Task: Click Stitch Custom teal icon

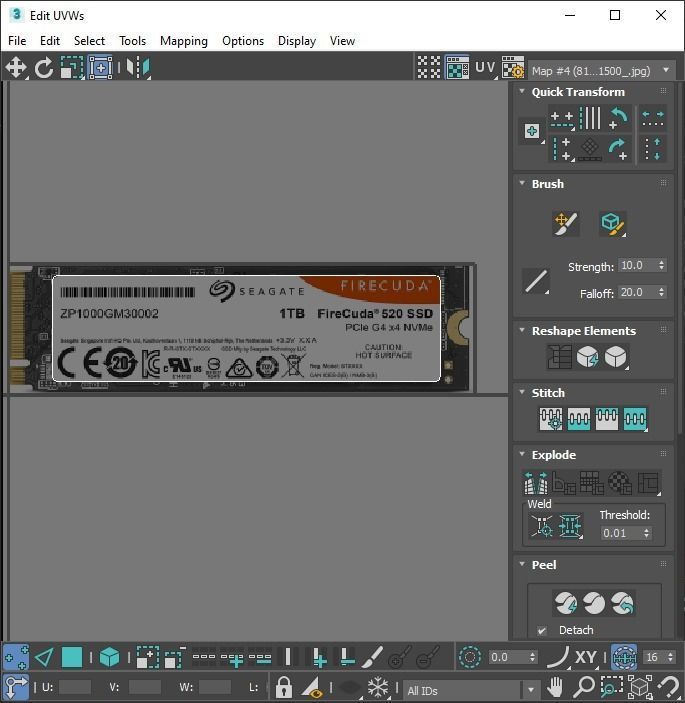Action: [x=635, y=419]
